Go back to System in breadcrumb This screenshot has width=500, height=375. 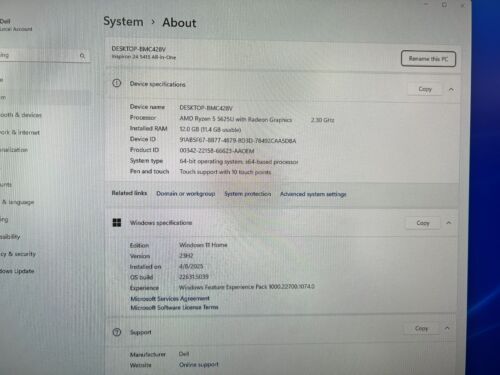click(x=123, y=22)
